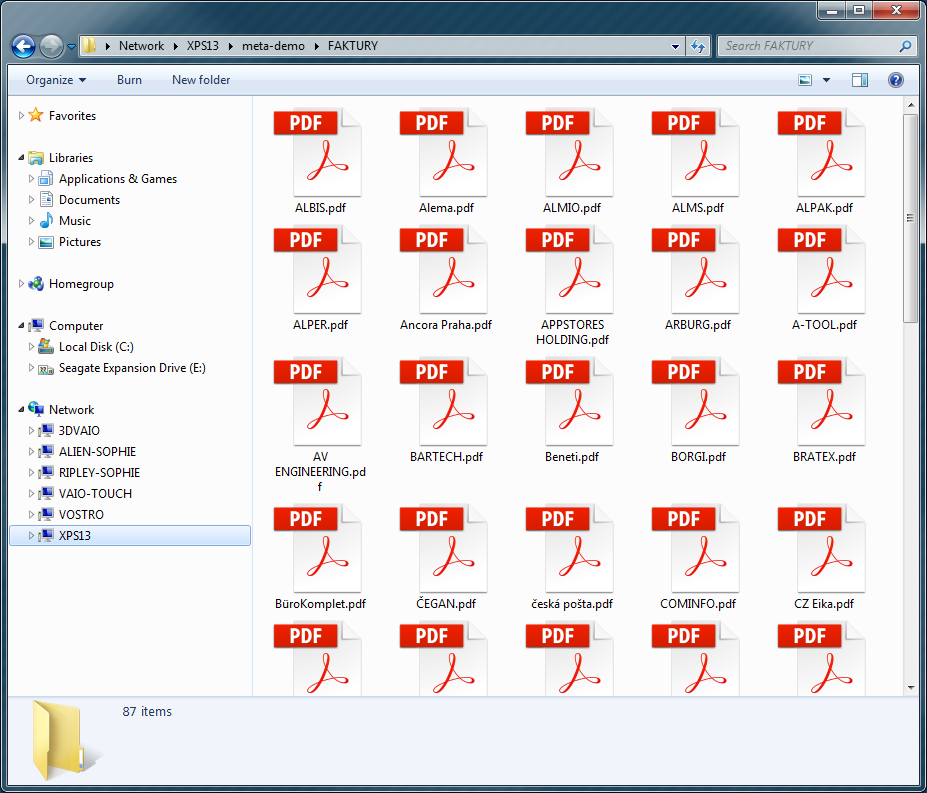The width and height of the screenshot is (927, 793).
Task: Open the More view options dropdown arrow
Action: click(826, 80)
